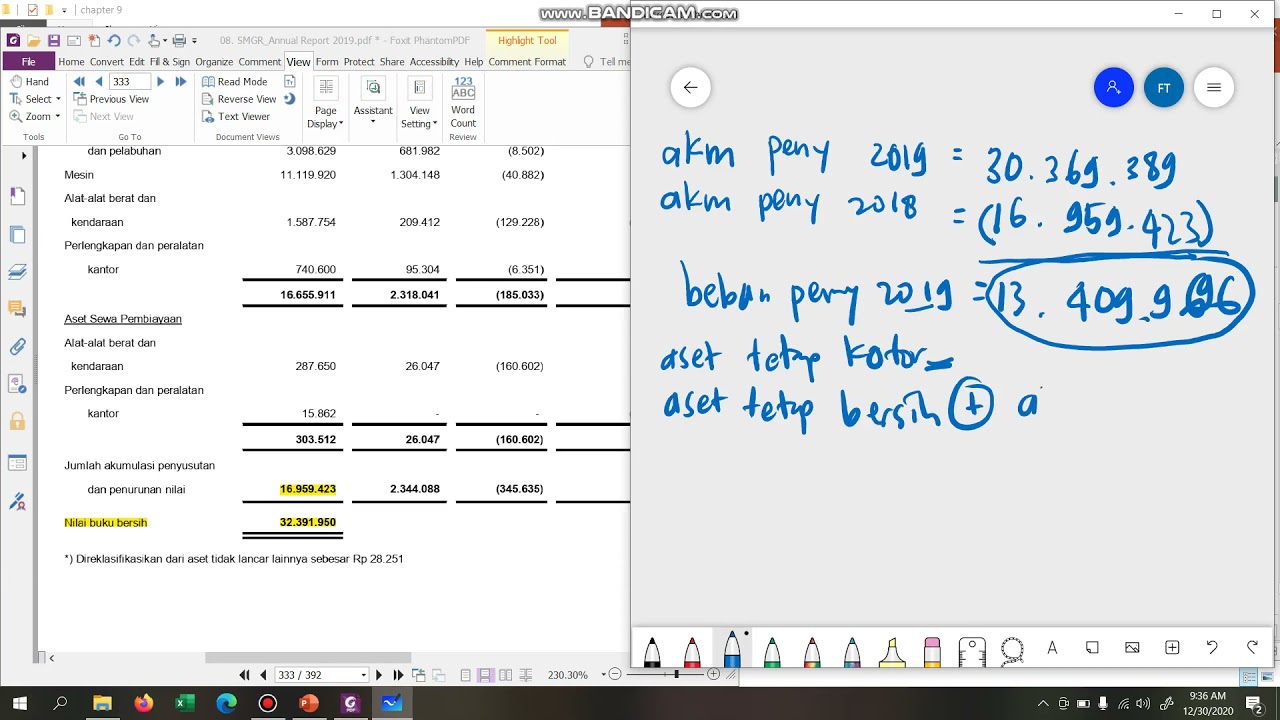This screenshot has width=1280, height=720.
Task: Redo the whiteboard stroke
Action: tap(1252, 648)
